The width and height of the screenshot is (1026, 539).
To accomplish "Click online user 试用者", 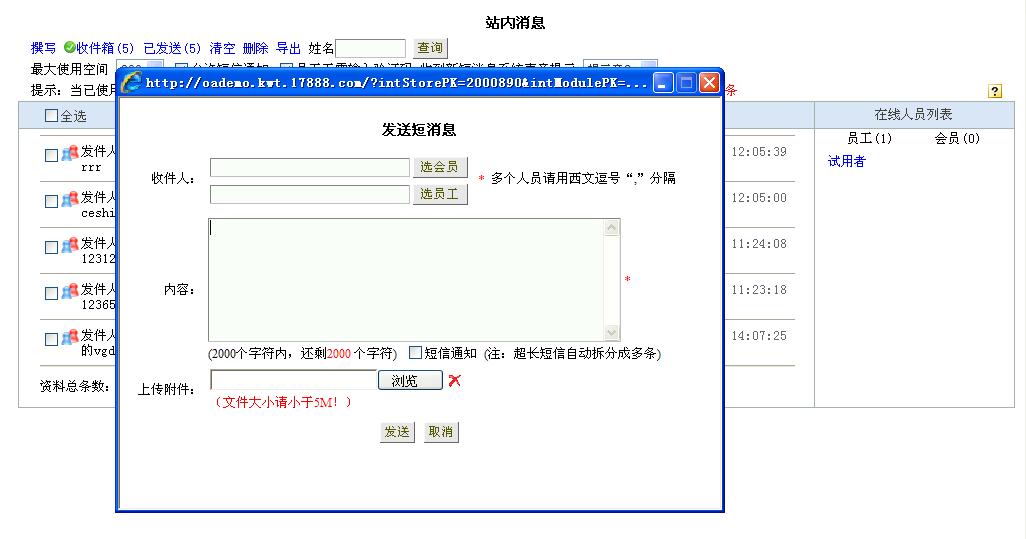I will click(846, 161).
